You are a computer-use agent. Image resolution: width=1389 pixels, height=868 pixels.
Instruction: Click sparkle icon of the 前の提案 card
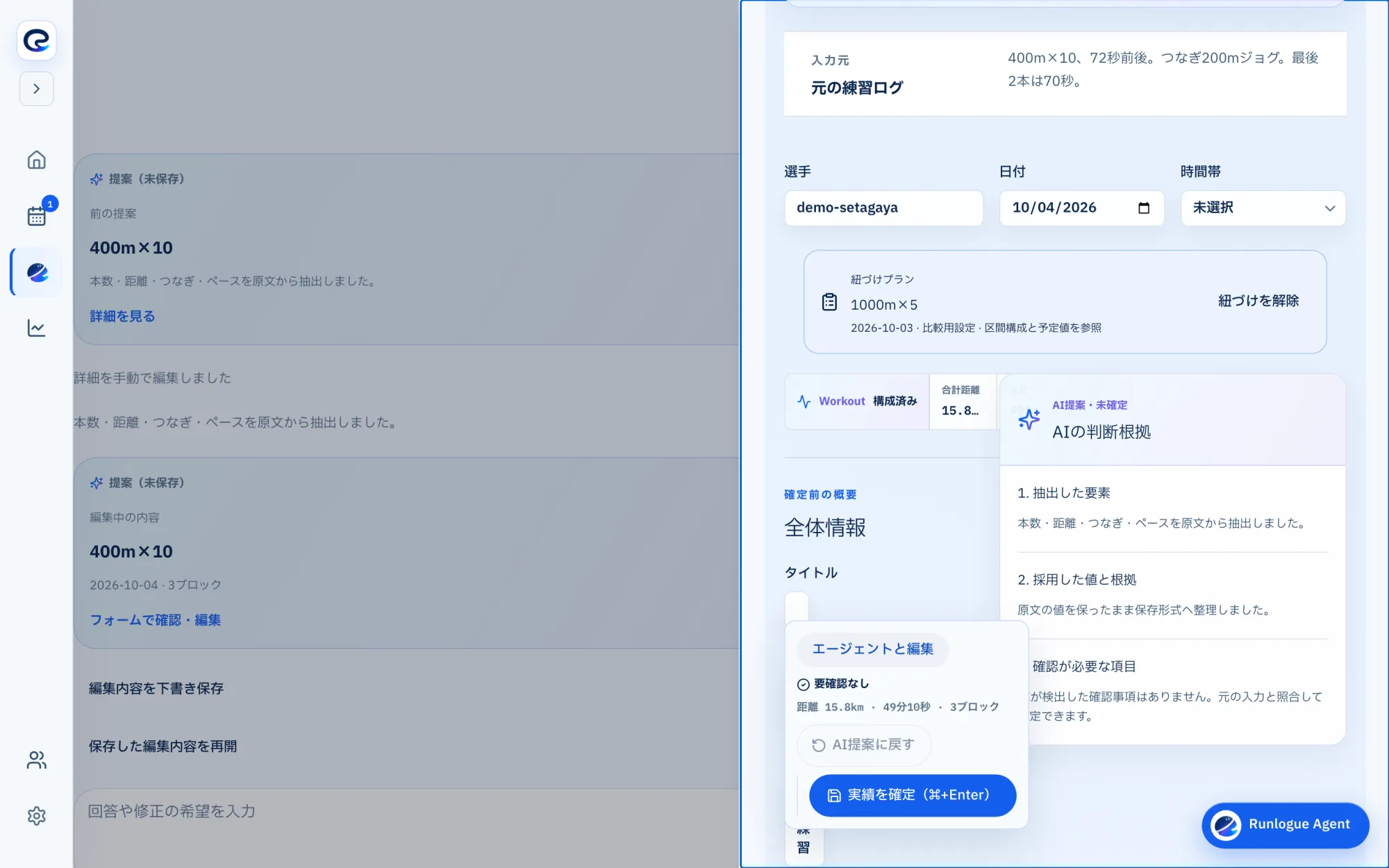97,179
